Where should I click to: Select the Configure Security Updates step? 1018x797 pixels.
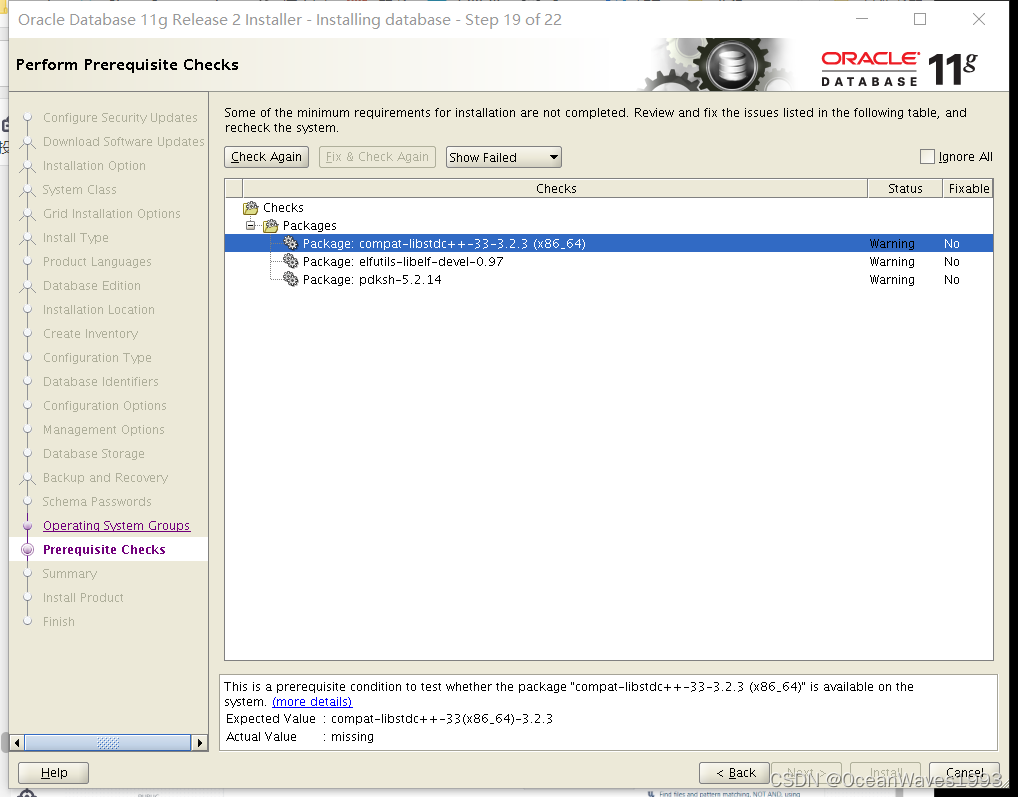(120, 117)
